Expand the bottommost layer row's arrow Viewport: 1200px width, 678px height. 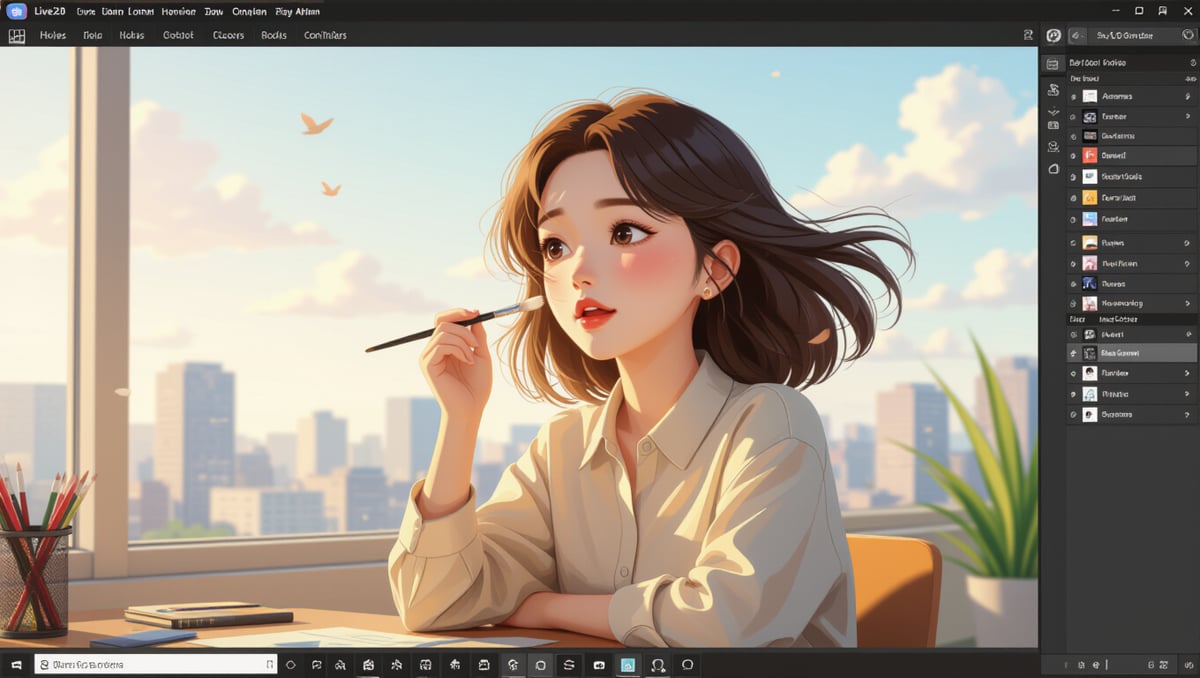[x=1187, y=414]
